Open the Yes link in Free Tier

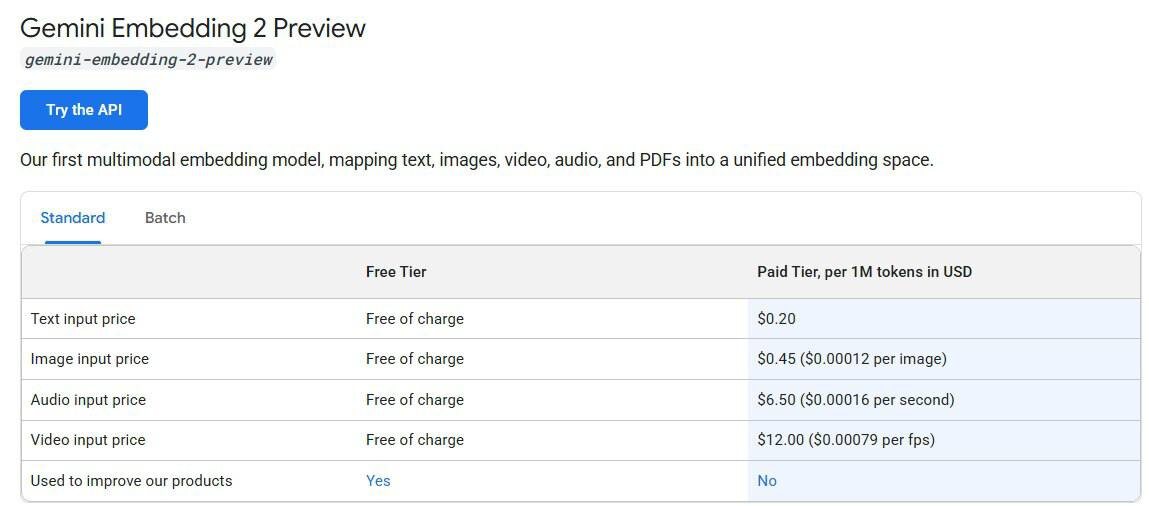[378, 481]
